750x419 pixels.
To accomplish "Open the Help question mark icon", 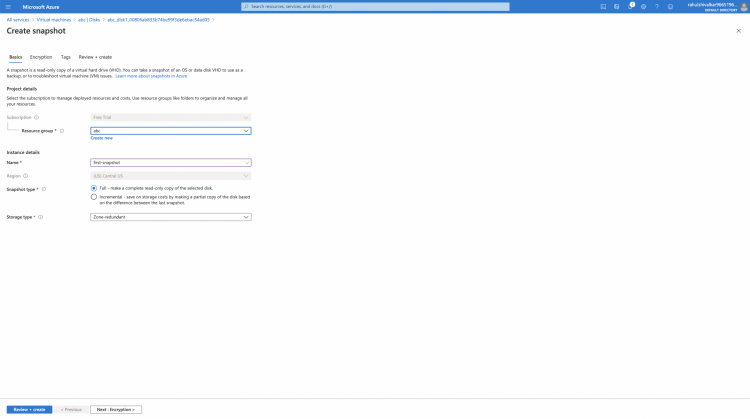I will [657, 6].
